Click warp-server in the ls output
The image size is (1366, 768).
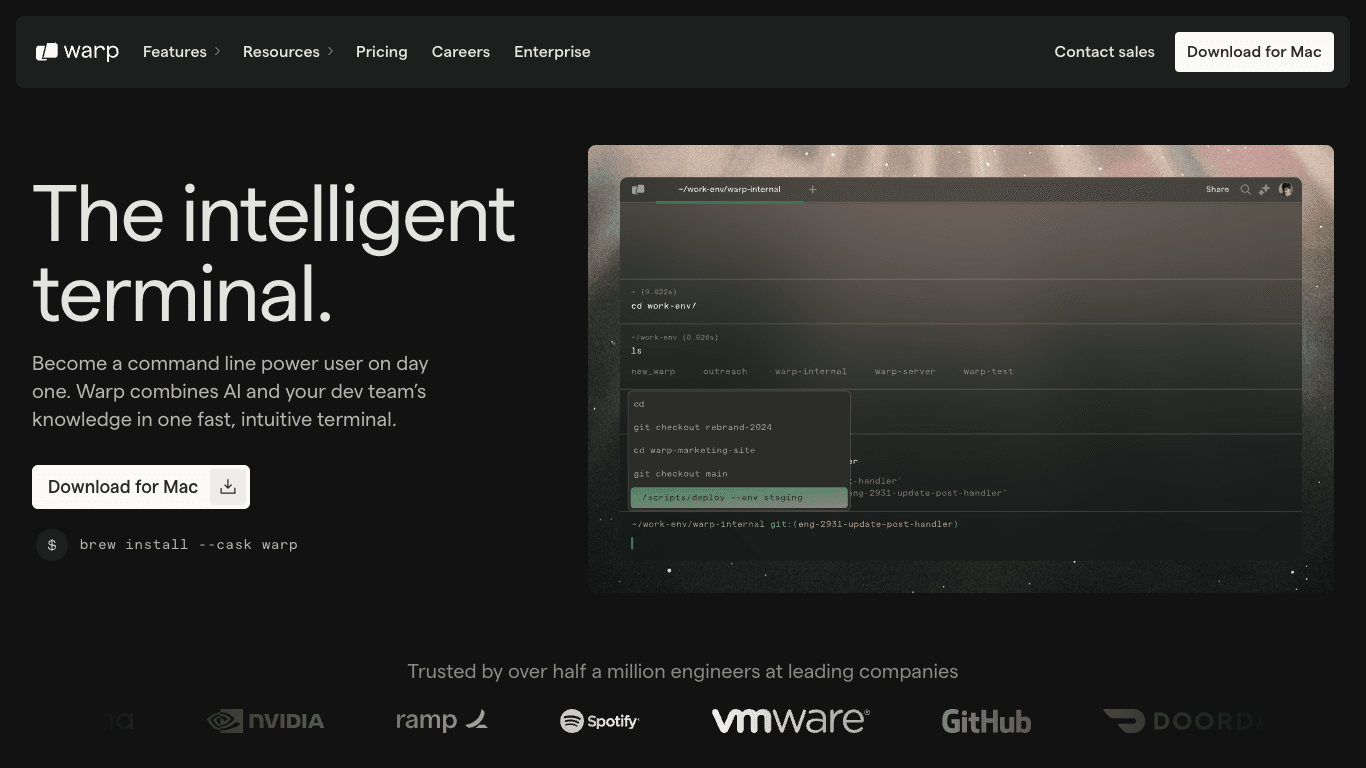click(905, 372)
